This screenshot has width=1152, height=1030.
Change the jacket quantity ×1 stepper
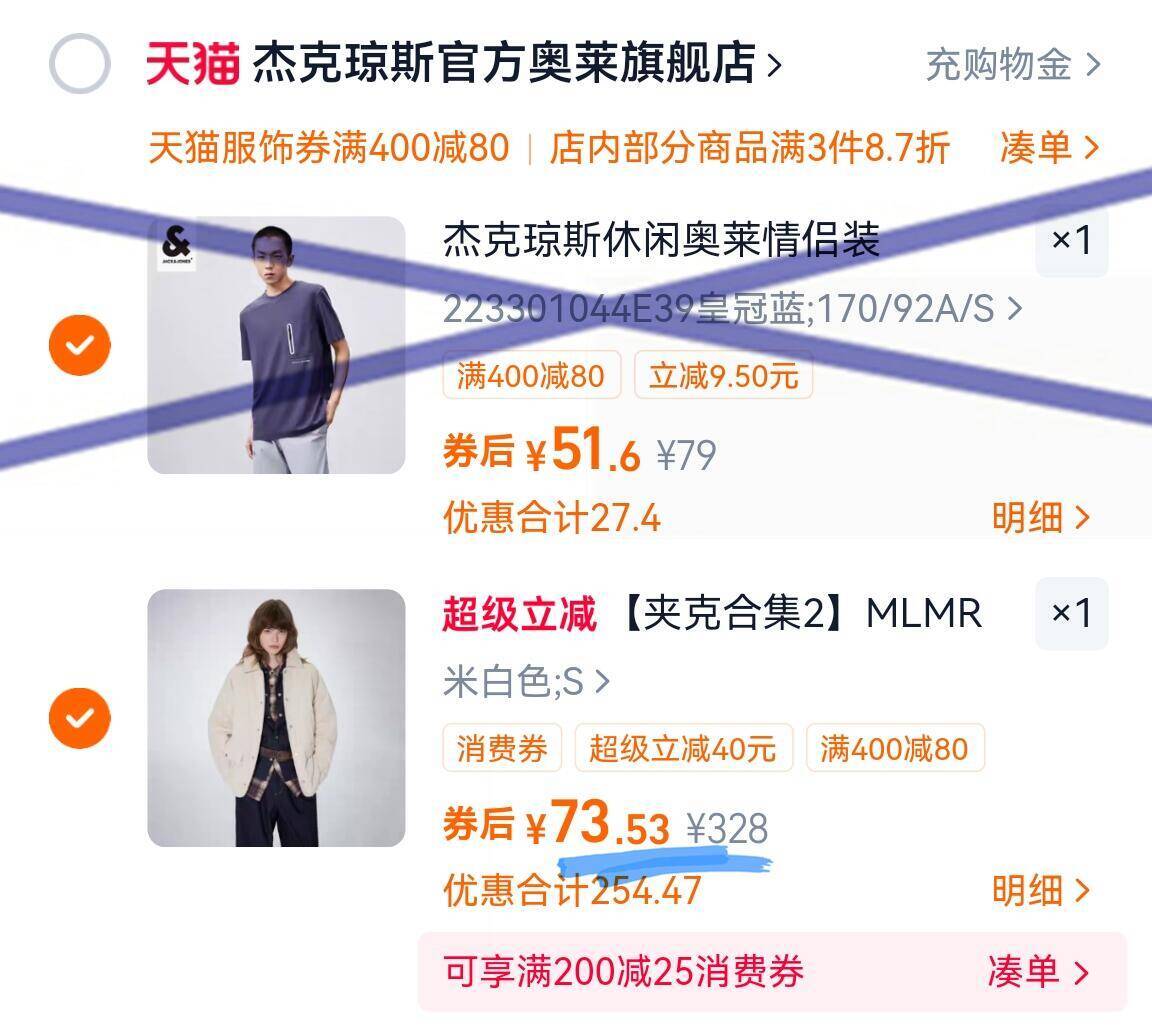[x=1071, y=613]
